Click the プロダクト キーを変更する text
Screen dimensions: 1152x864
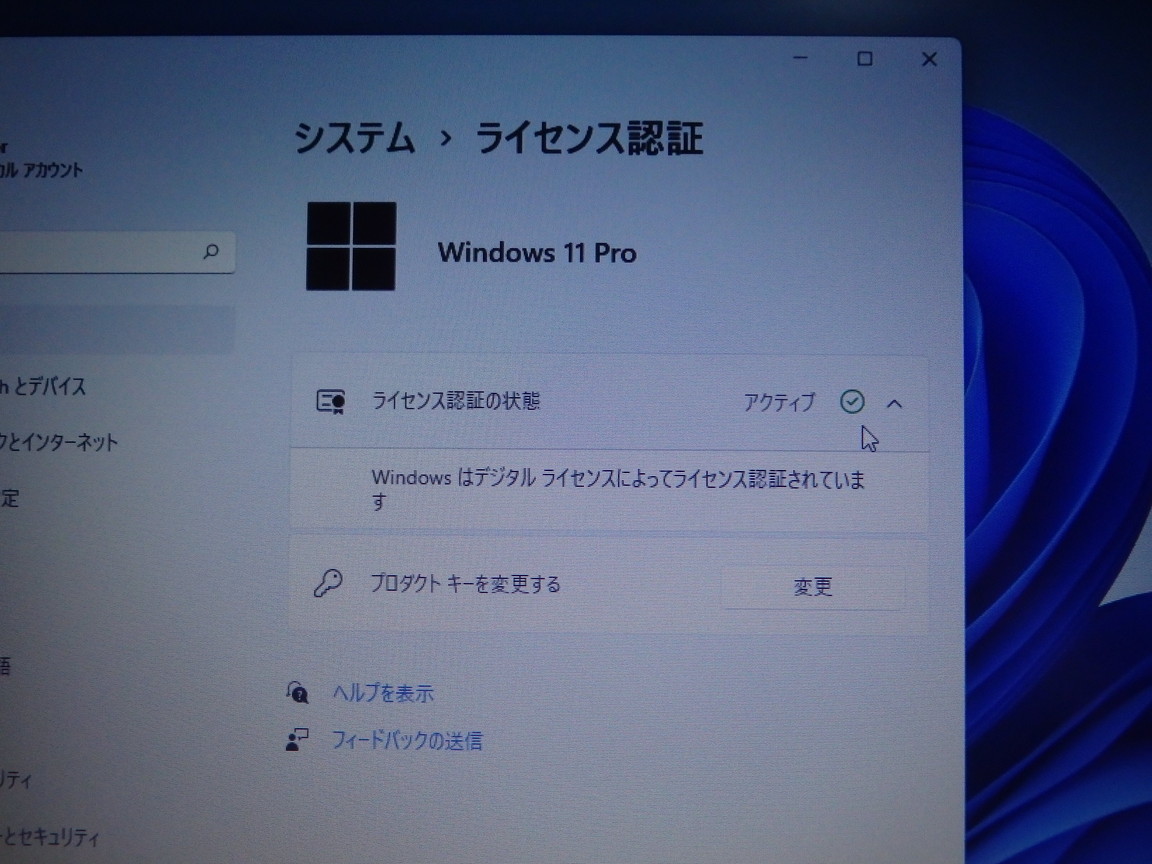pos(465,584)
